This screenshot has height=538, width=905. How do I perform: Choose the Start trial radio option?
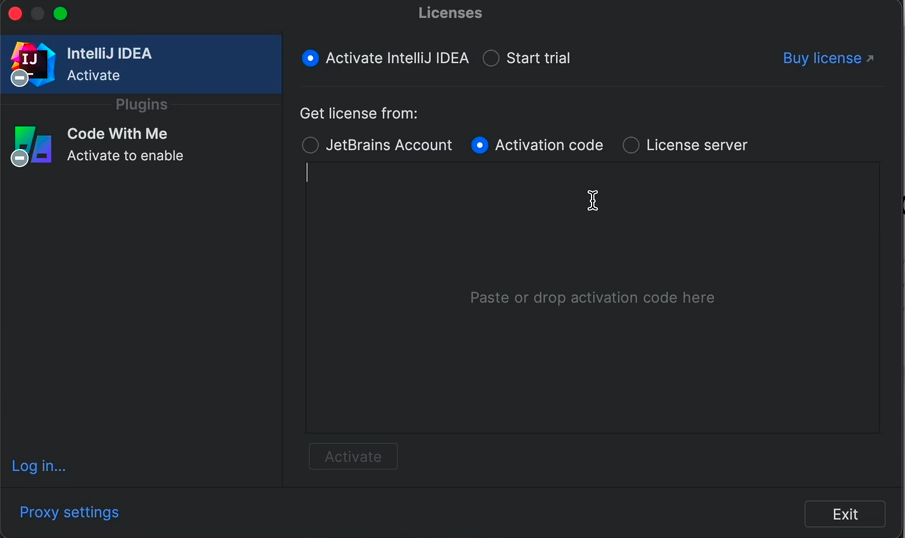click(491, 58)
